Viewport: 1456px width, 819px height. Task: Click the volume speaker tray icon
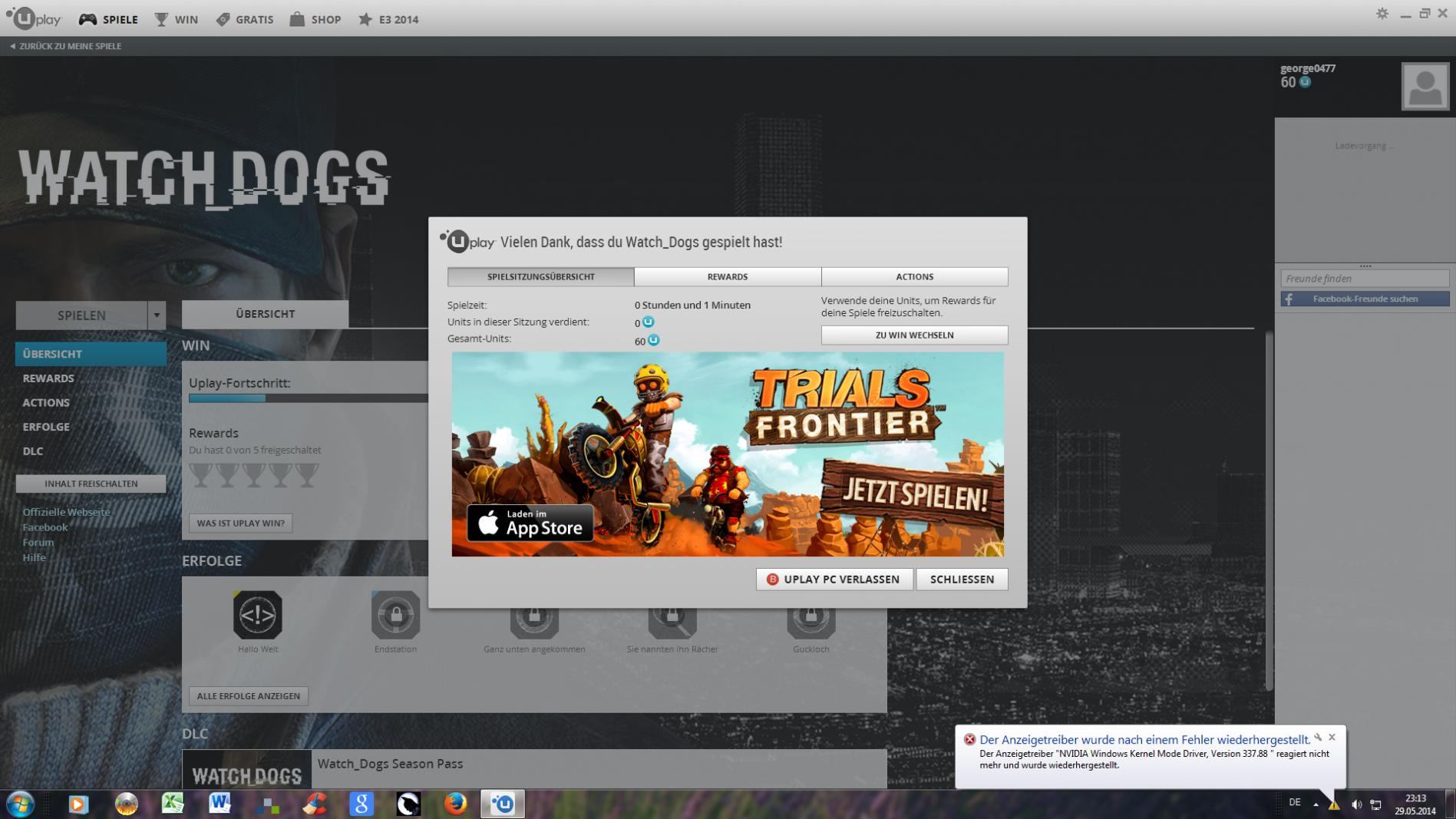(x=1356, y=804)
